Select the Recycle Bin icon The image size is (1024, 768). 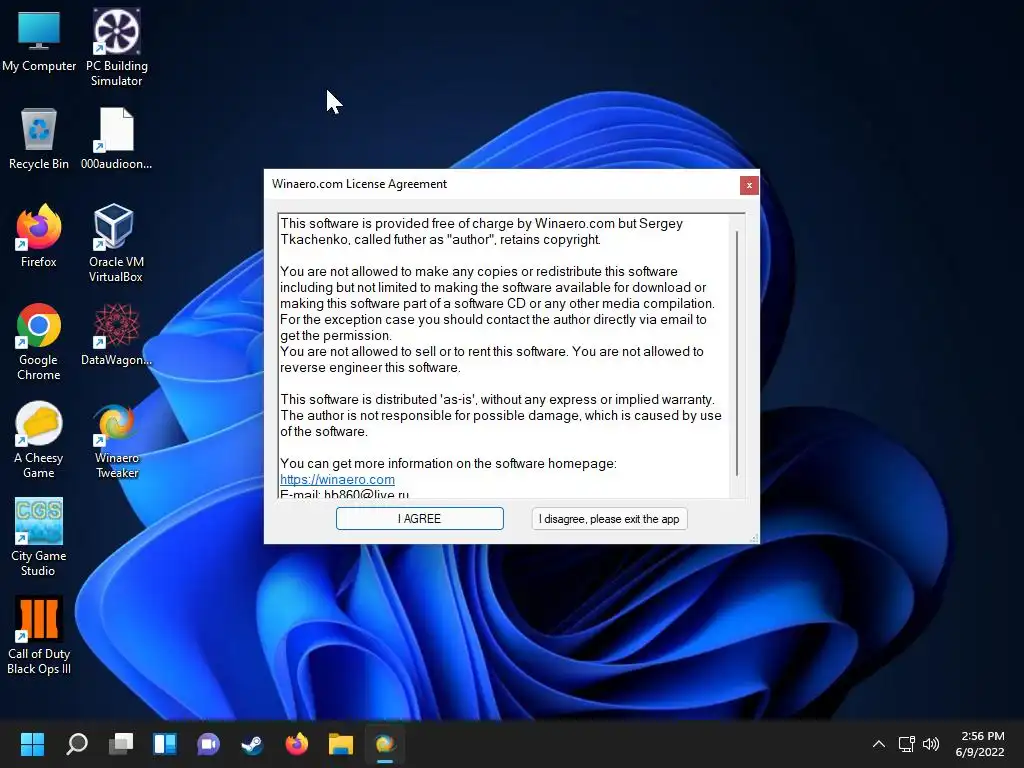pyautogui.click(x=39, y=138)
